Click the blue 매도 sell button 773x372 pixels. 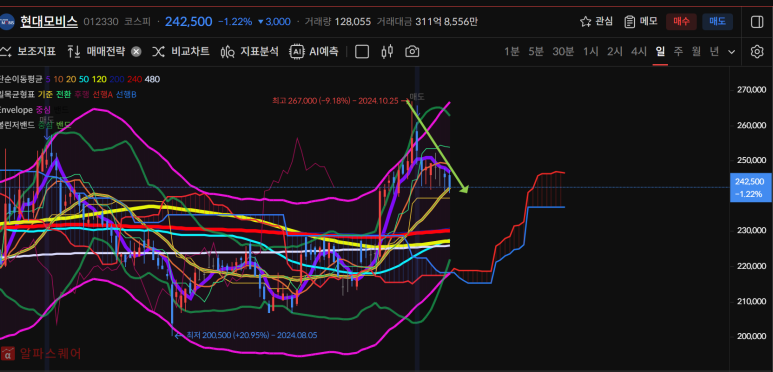click(x=717, y=22)
